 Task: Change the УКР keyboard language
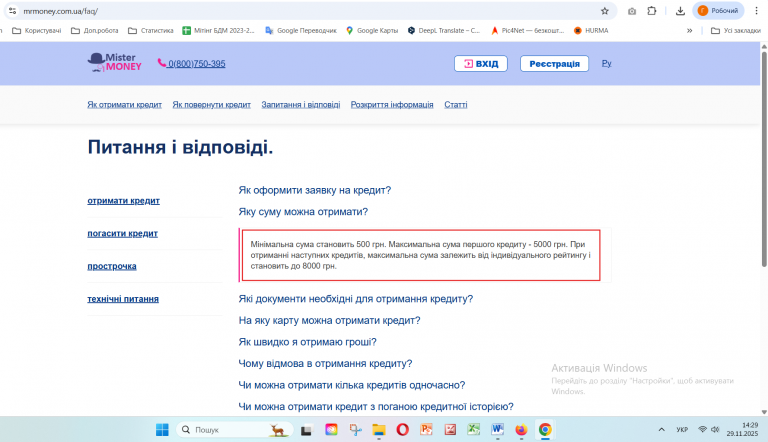(x=682, y=429)
